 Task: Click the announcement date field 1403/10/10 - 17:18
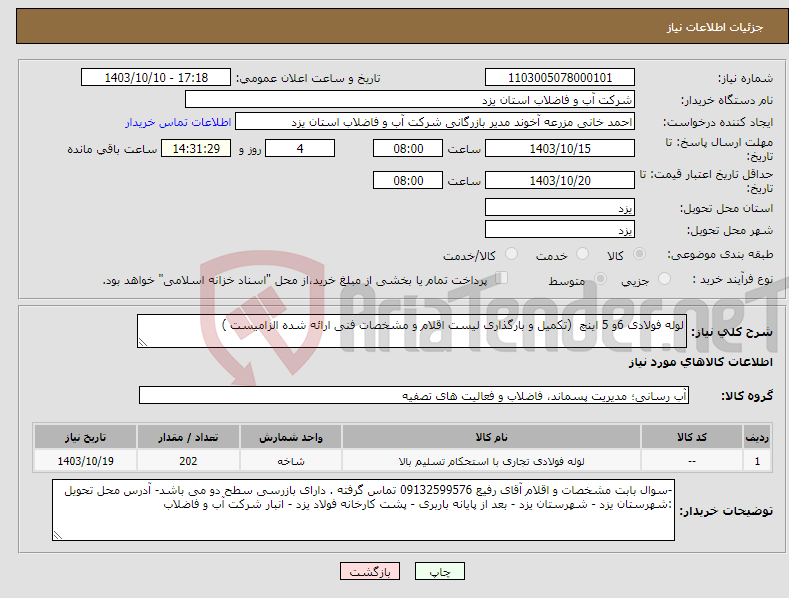pyautogui.click(x=156, y=78)
